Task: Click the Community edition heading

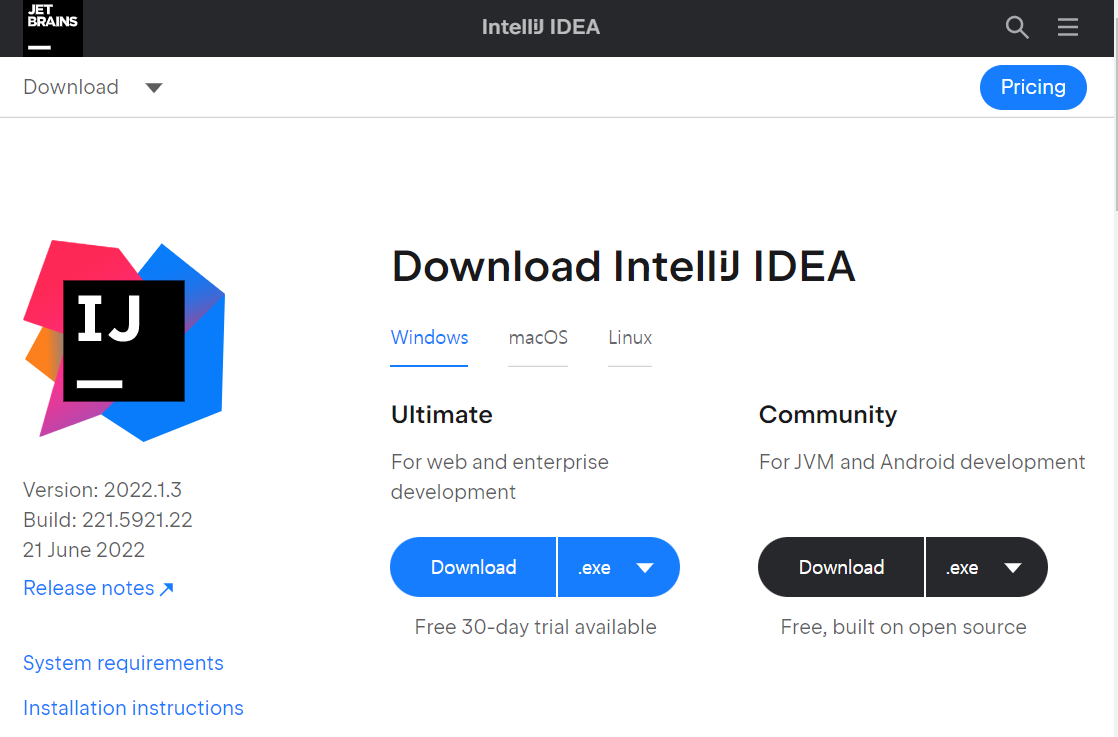Action: pyautogui.click(x=828, y=415)
